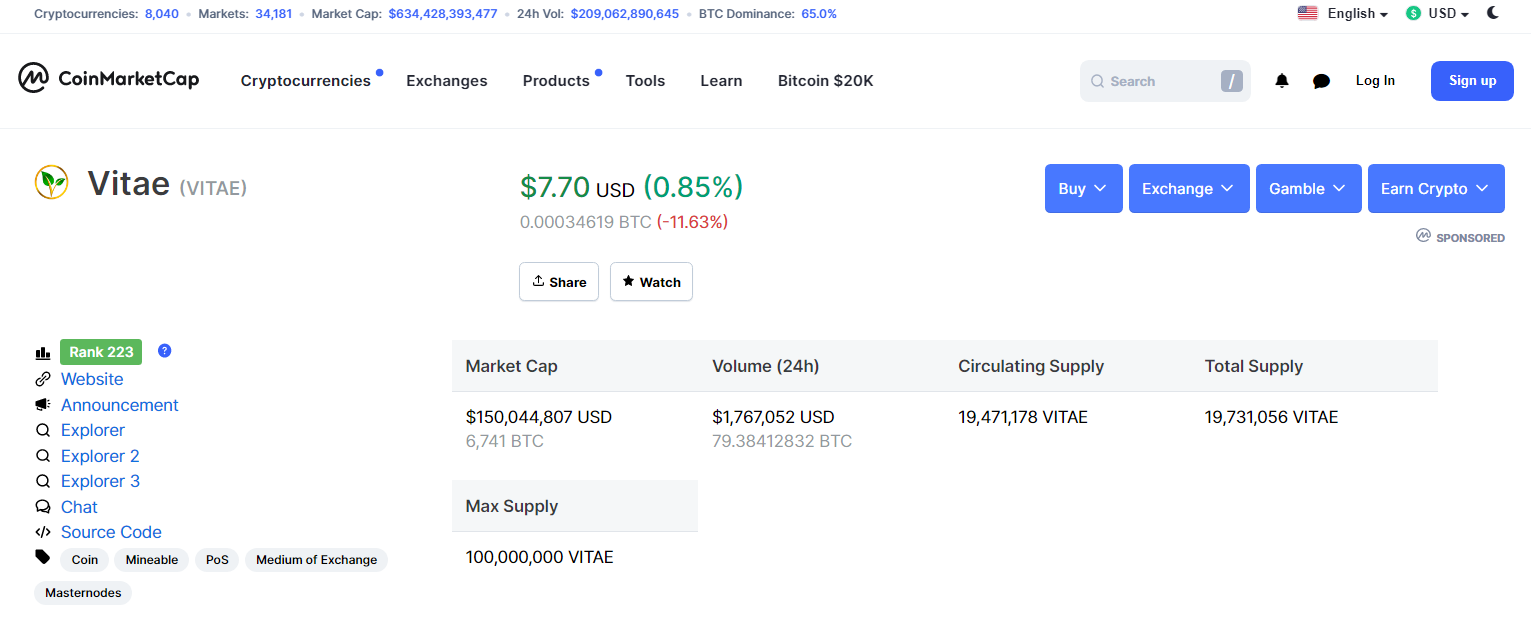Expand the Exchange dropdown button

1189,188
